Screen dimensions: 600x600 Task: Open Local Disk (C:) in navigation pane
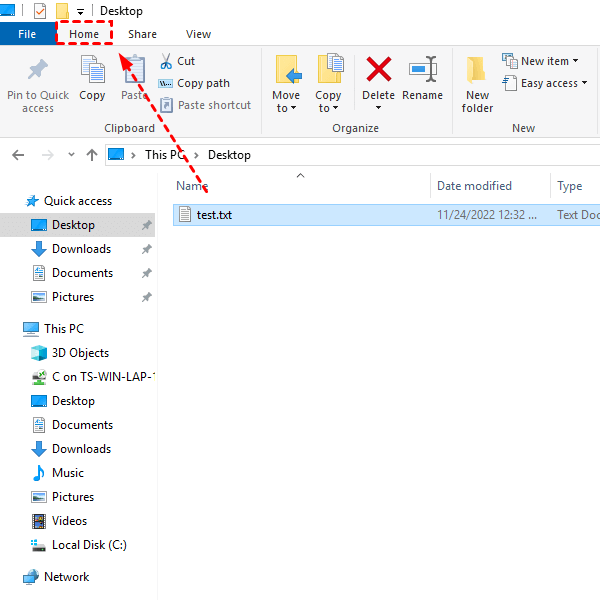coord(89,545)
